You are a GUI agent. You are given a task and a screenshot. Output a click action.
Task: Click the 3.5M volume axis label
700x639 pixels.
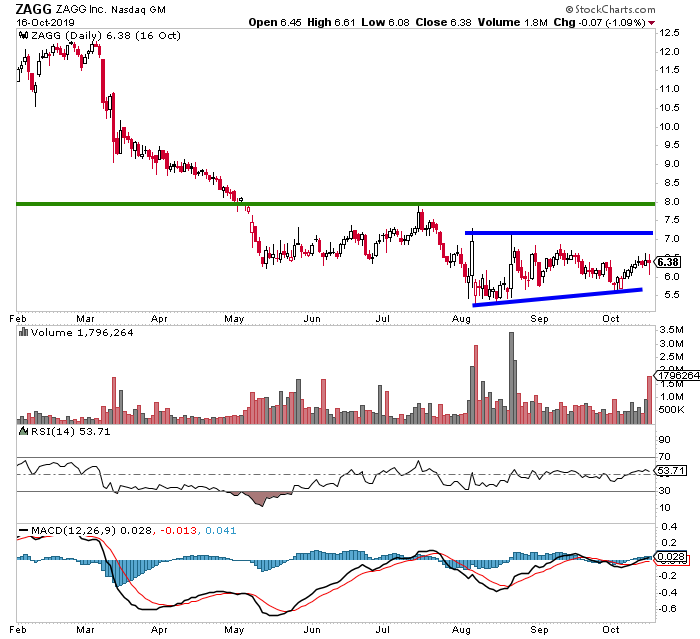point(672,330)
